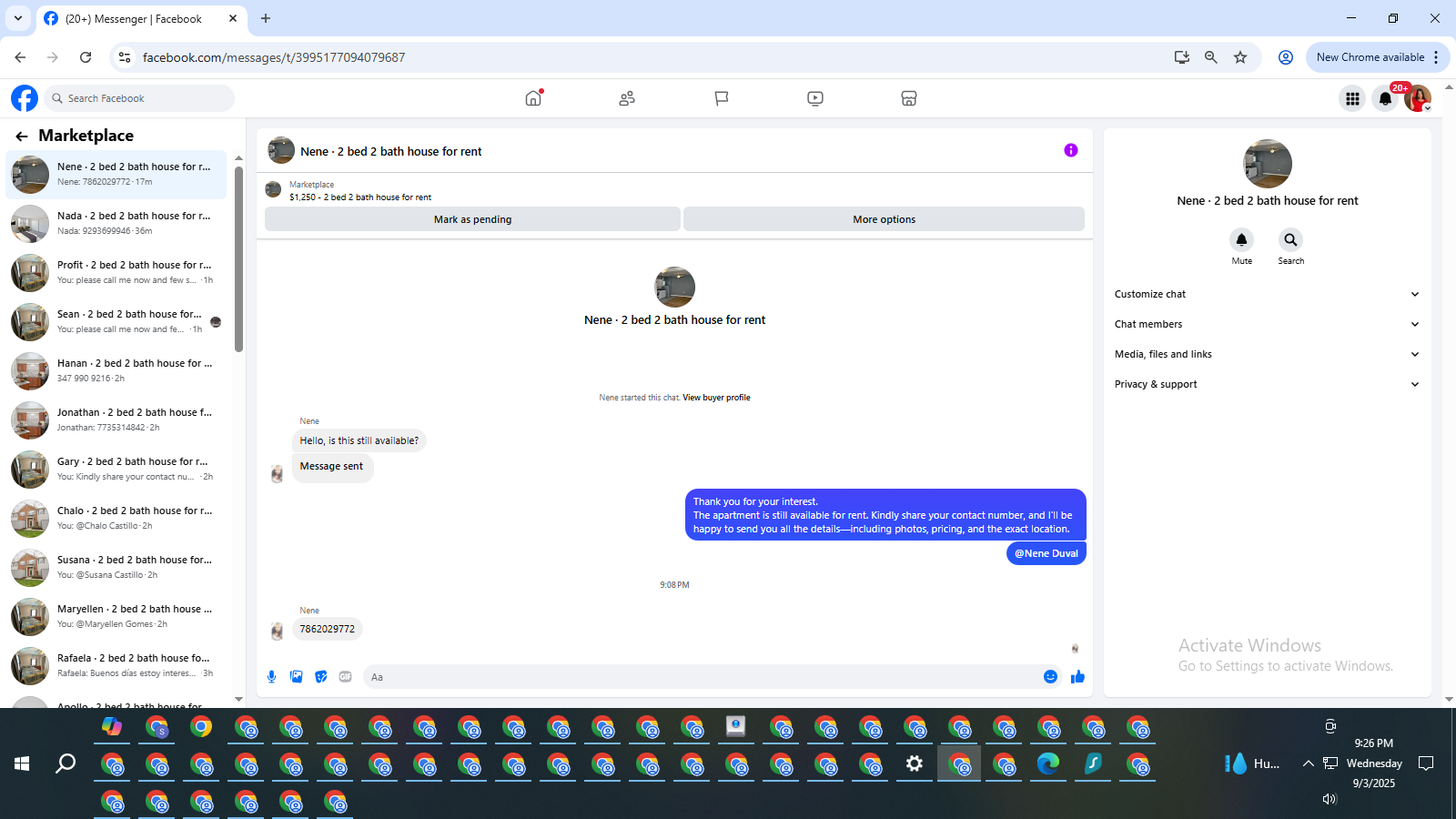Image resolution: width=1456 pixels, height=819 pixels.
Task: Click the @Nene Duval mention
Action: tap(1046, 553)
